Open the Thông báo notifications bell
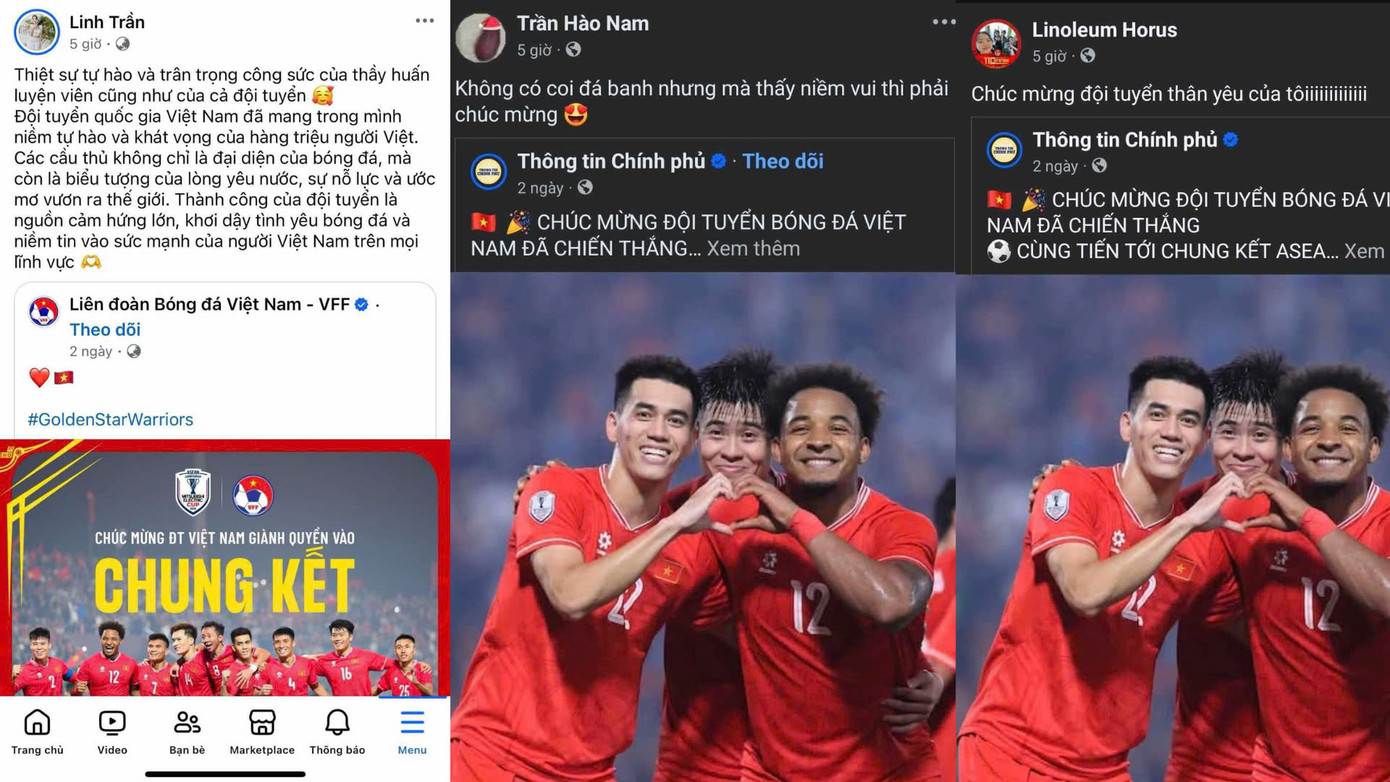Viewport: 1390px width, 782px height. (337, 732)
